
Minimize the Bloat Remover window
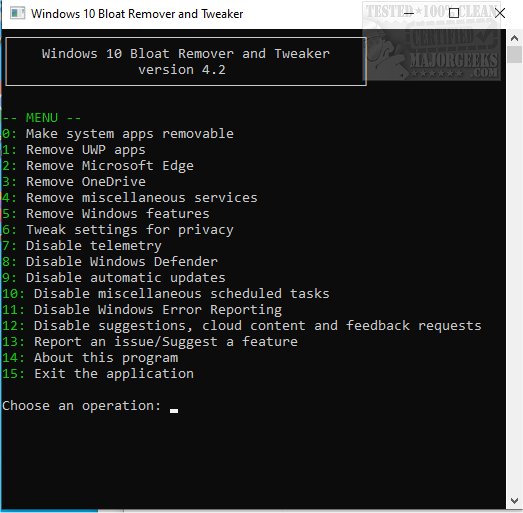[408, 13]
